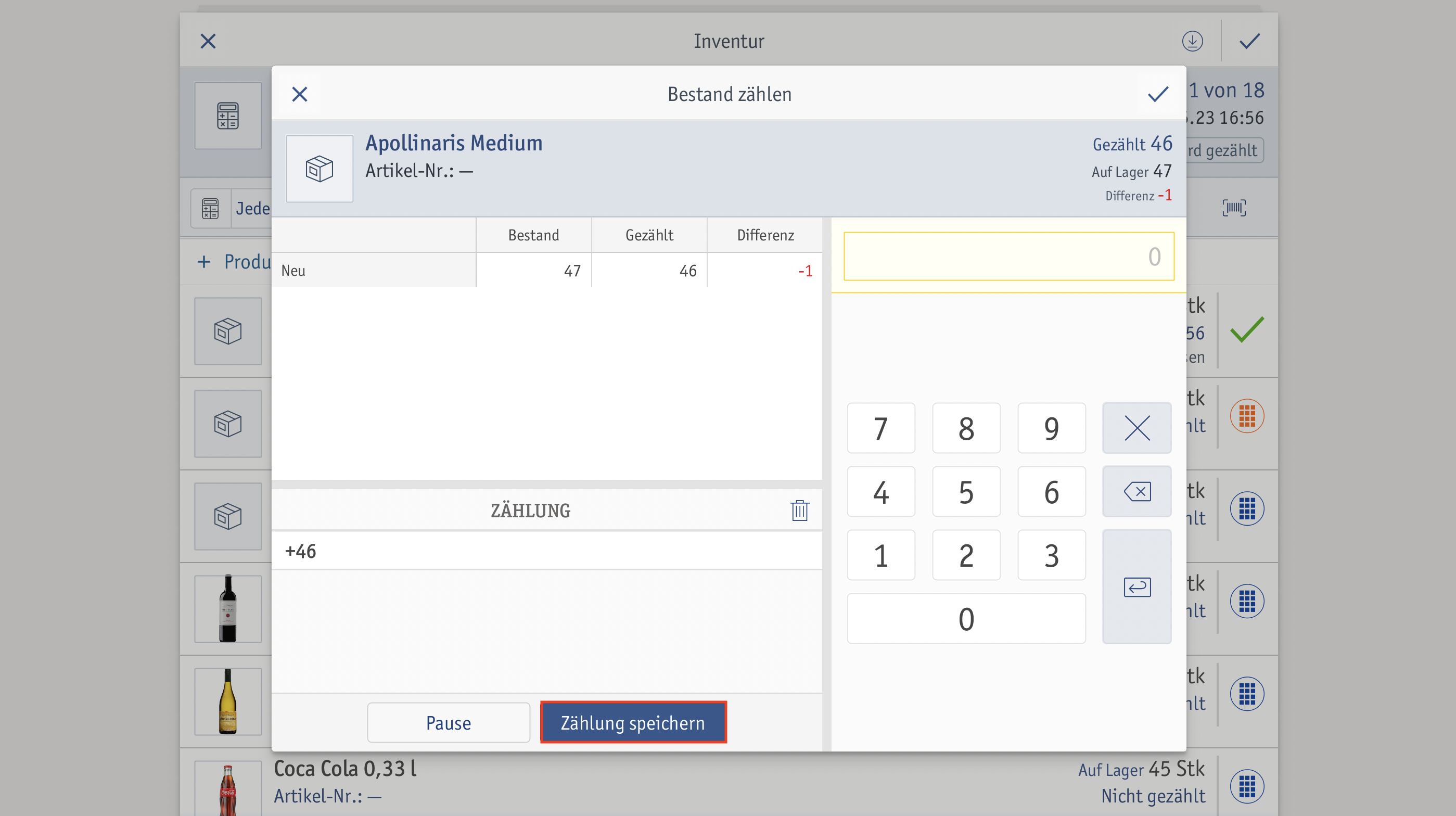Tap keypad digit 9
This screenshot has height=816, width=1456.
[1051, 428]
